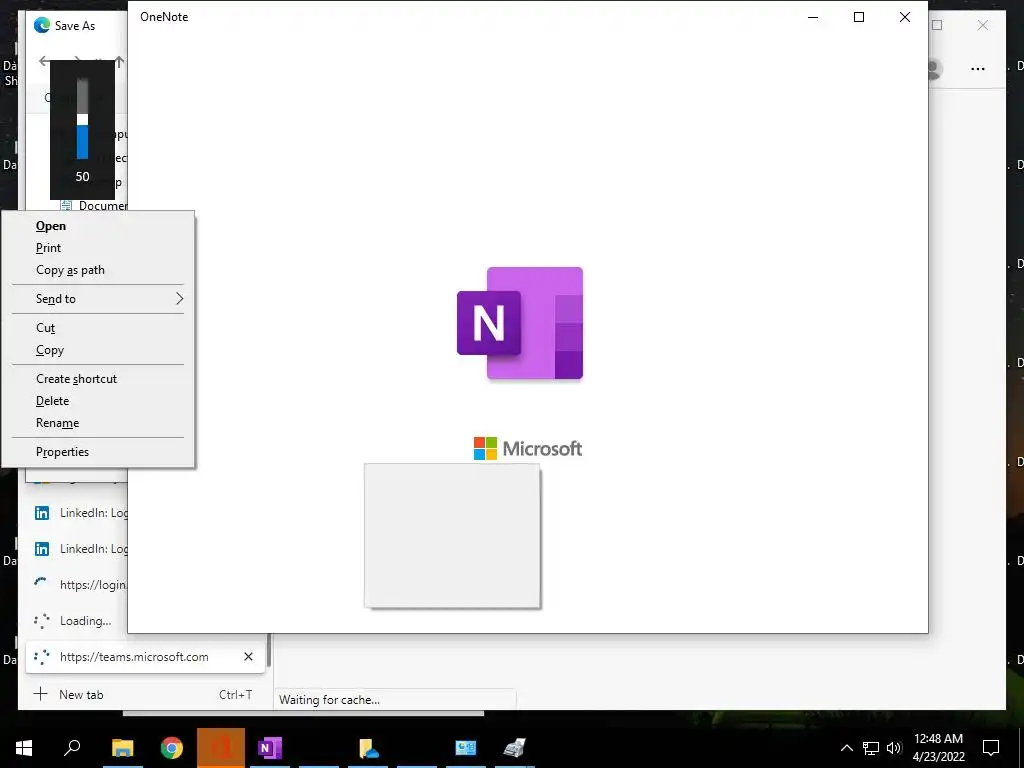1024x768 pixels.
Task: Click the taskbar search magnifier icon
Action: (72, 747)
